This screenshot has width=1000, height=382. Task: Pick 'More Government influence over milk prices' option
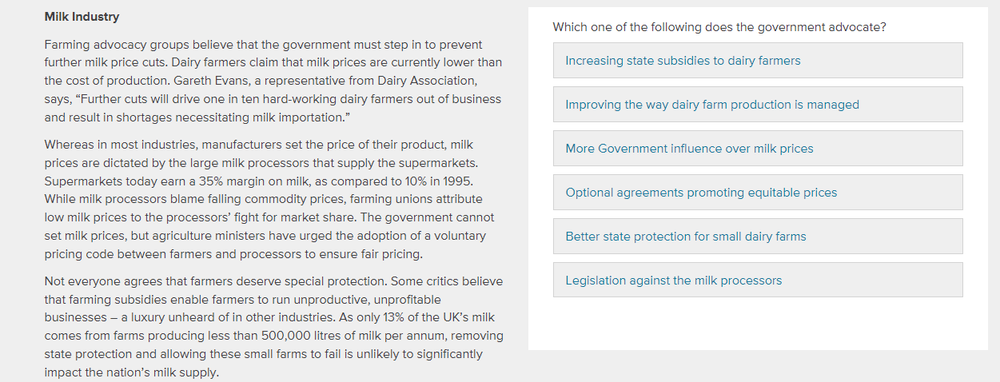coord(758,149)
